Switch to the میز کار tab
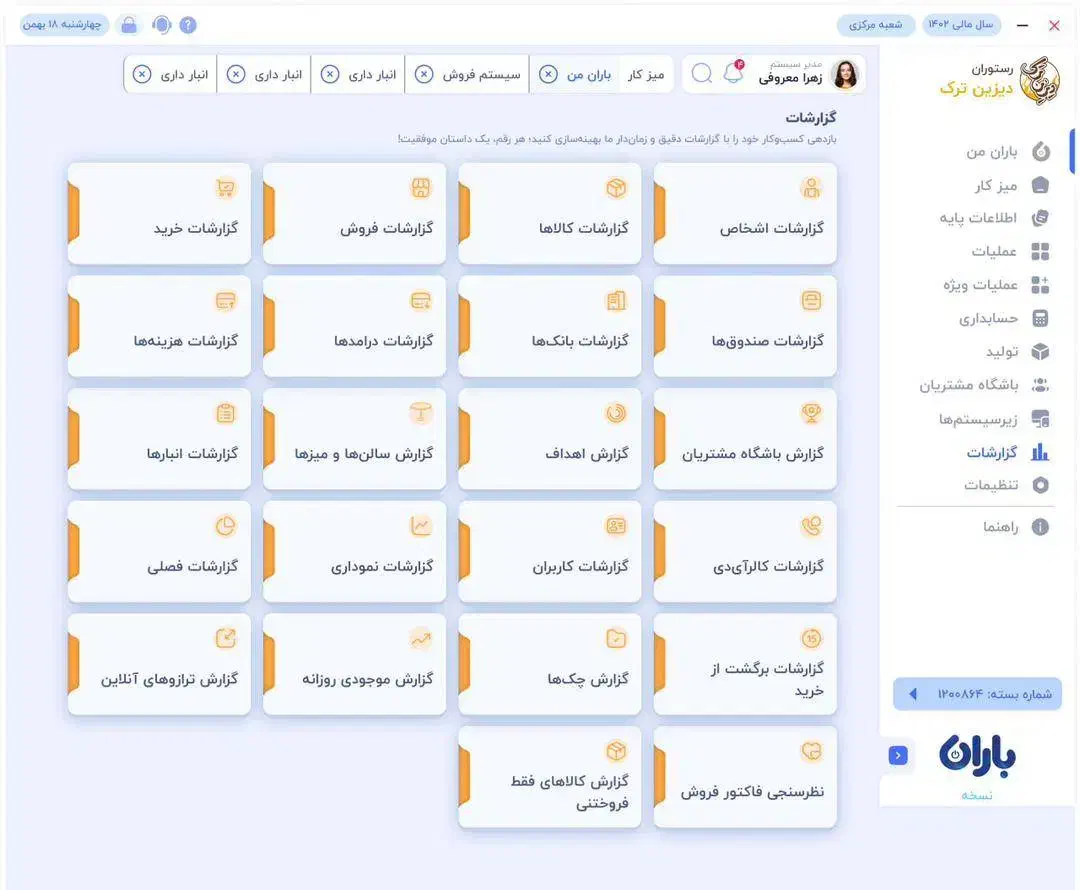The image size is (1080, 890). (648, 71)
